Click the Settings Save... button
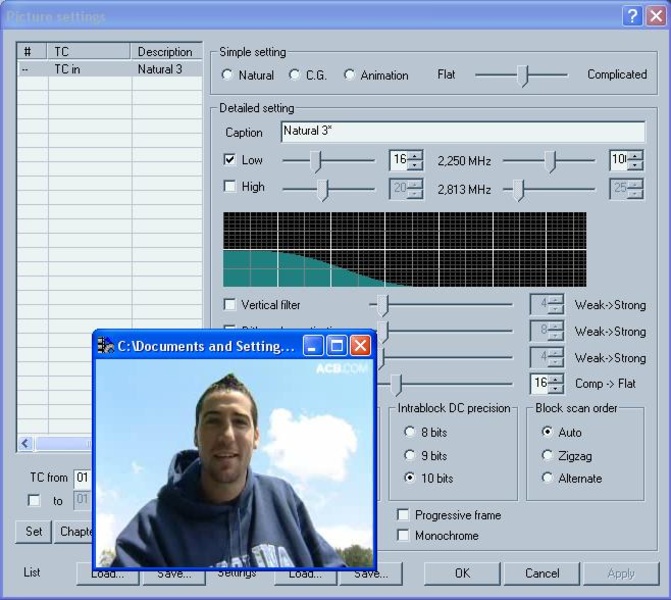This screenshot has width=671, height=600. click(371, 574)
